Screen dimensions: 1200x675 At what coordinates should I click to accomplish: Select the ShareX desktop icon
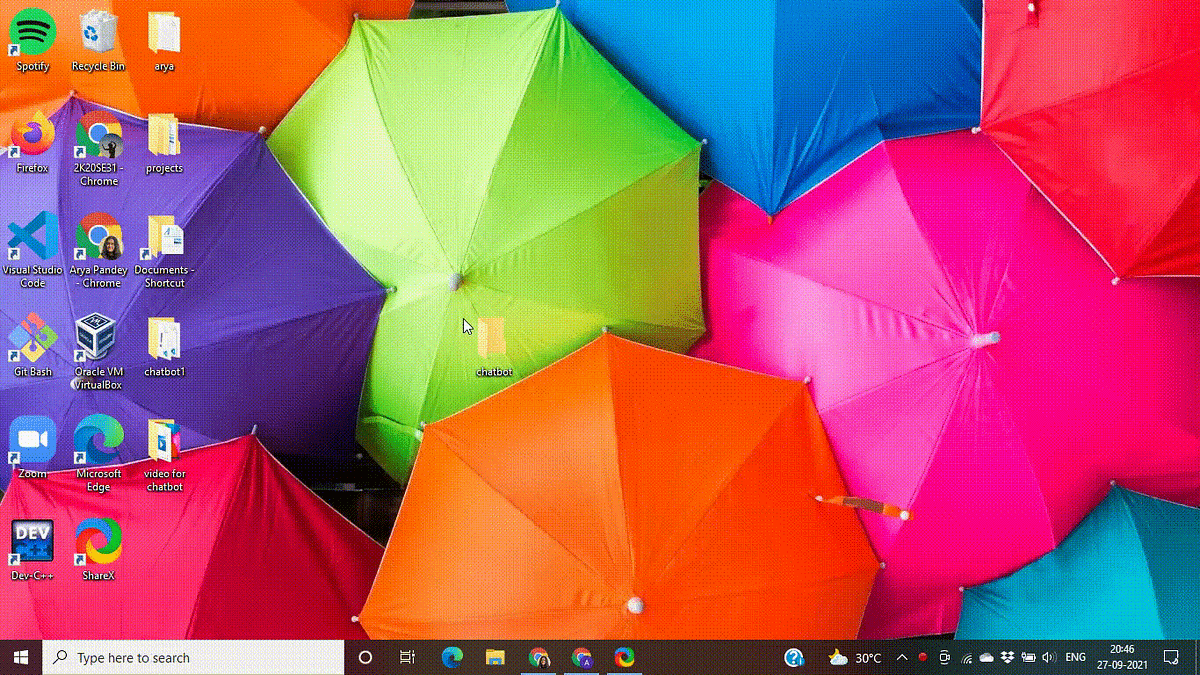98,549
